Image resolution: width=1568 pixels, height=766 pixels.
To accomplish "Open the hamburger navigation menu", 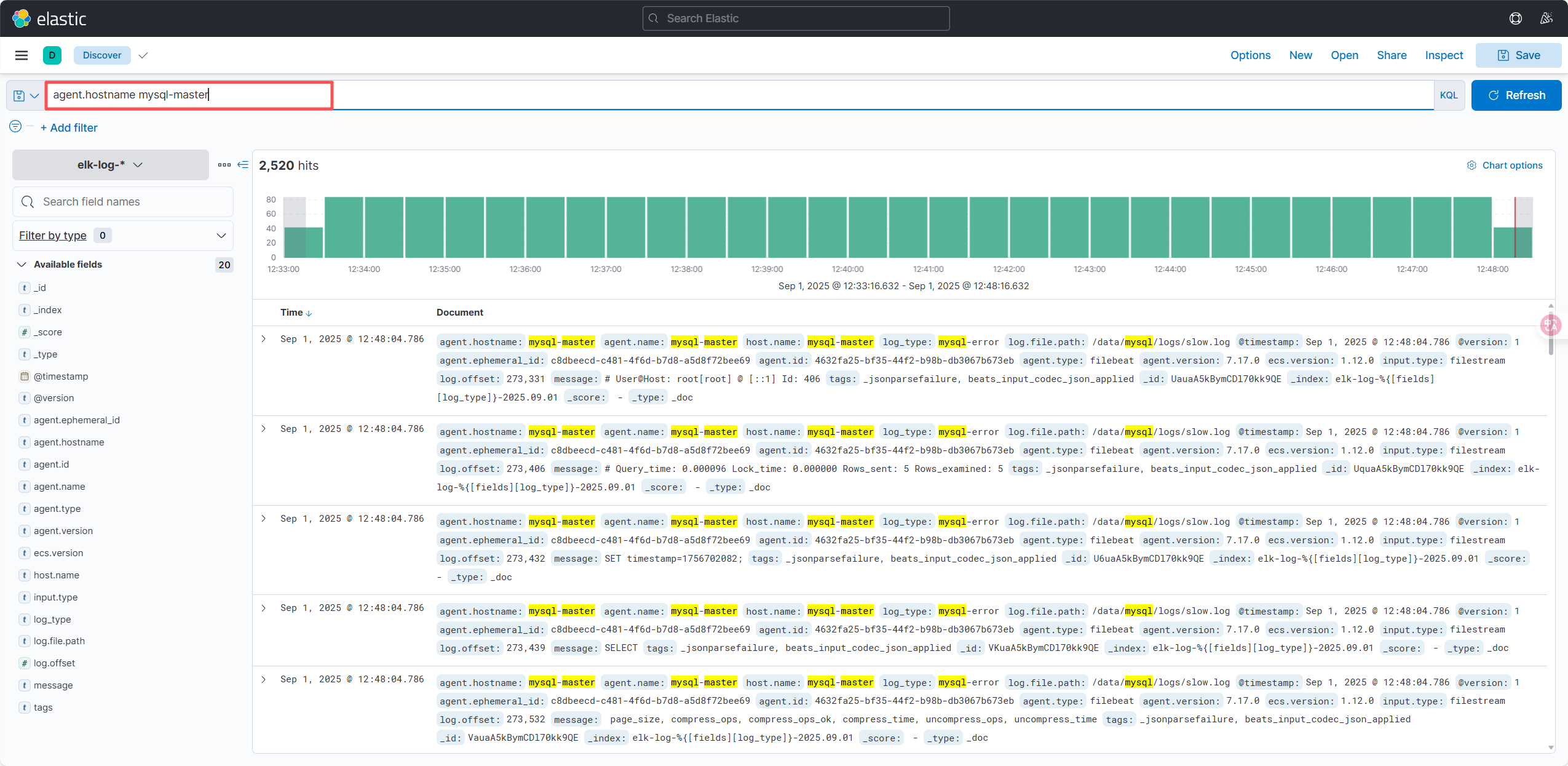I will coord(22,55).
